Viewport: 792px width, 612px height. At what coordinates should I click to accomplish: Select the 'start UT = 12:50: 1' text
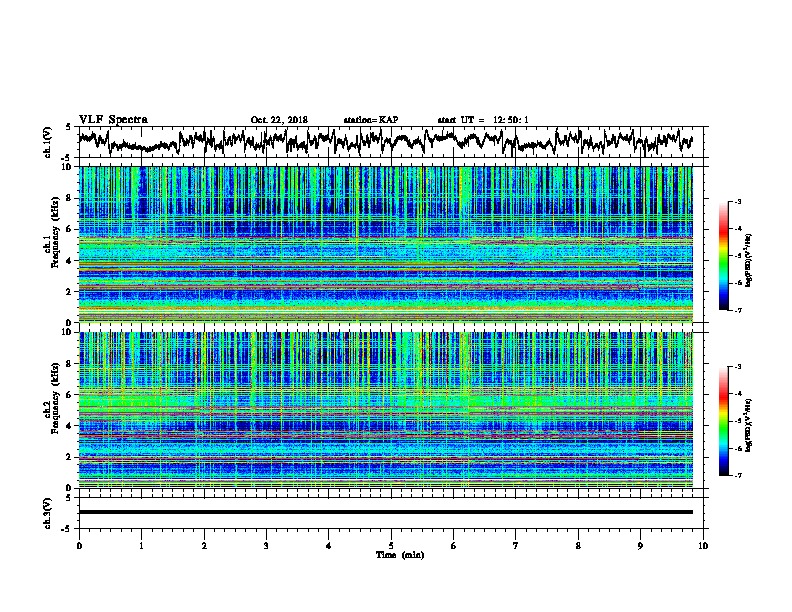[483, 120]
